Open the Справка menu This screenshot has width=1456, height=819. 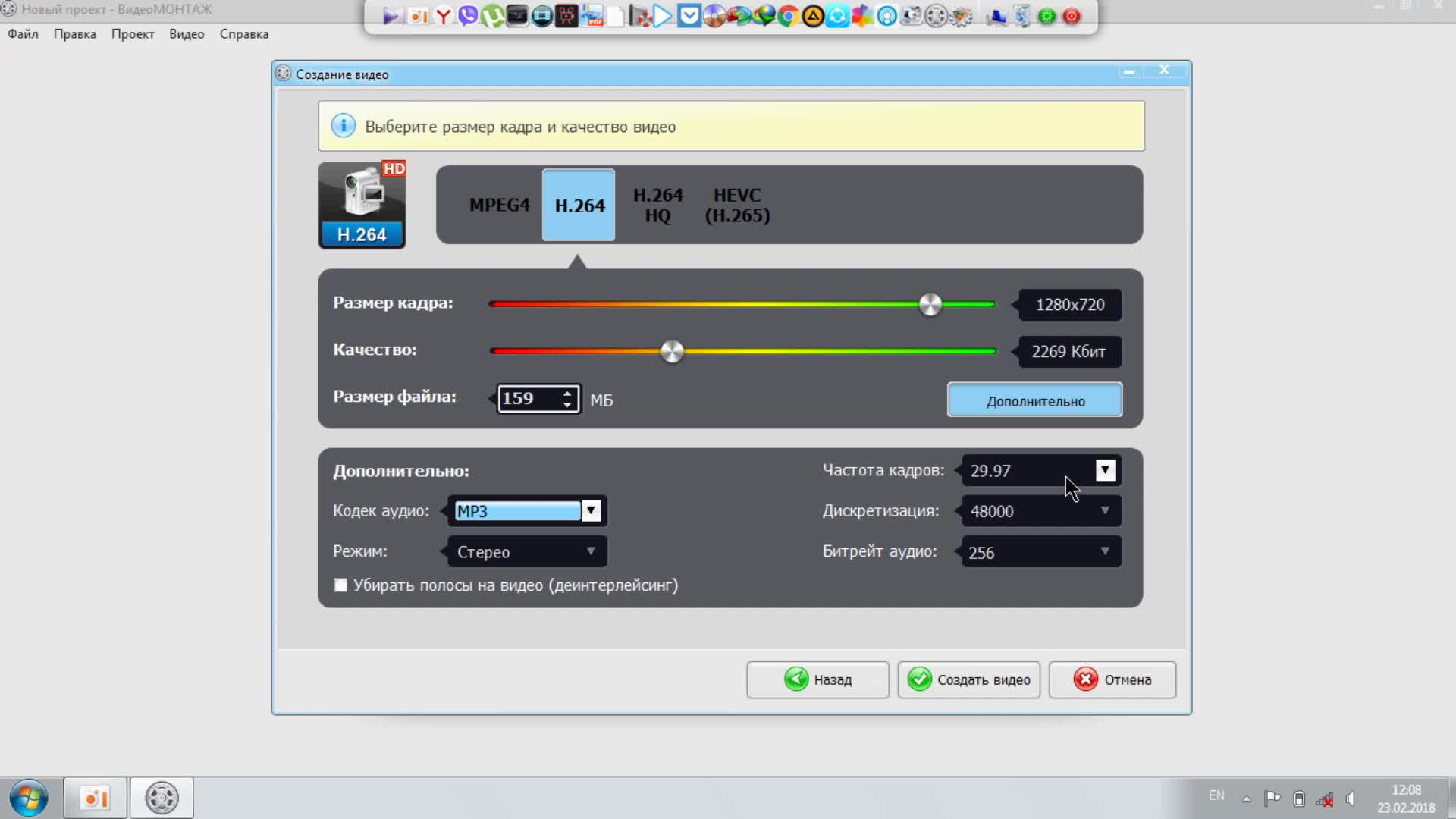(x=244, y=34)
